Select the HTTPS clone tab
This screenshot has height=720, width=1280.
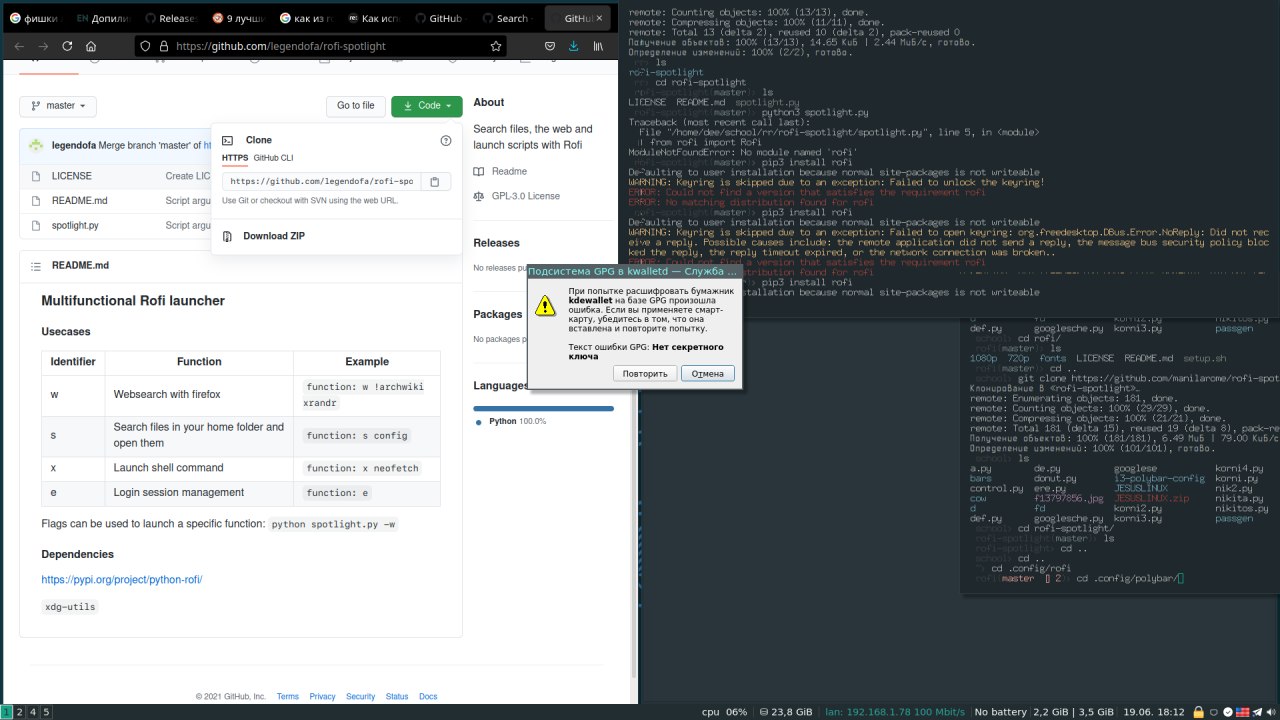(235, 158)
